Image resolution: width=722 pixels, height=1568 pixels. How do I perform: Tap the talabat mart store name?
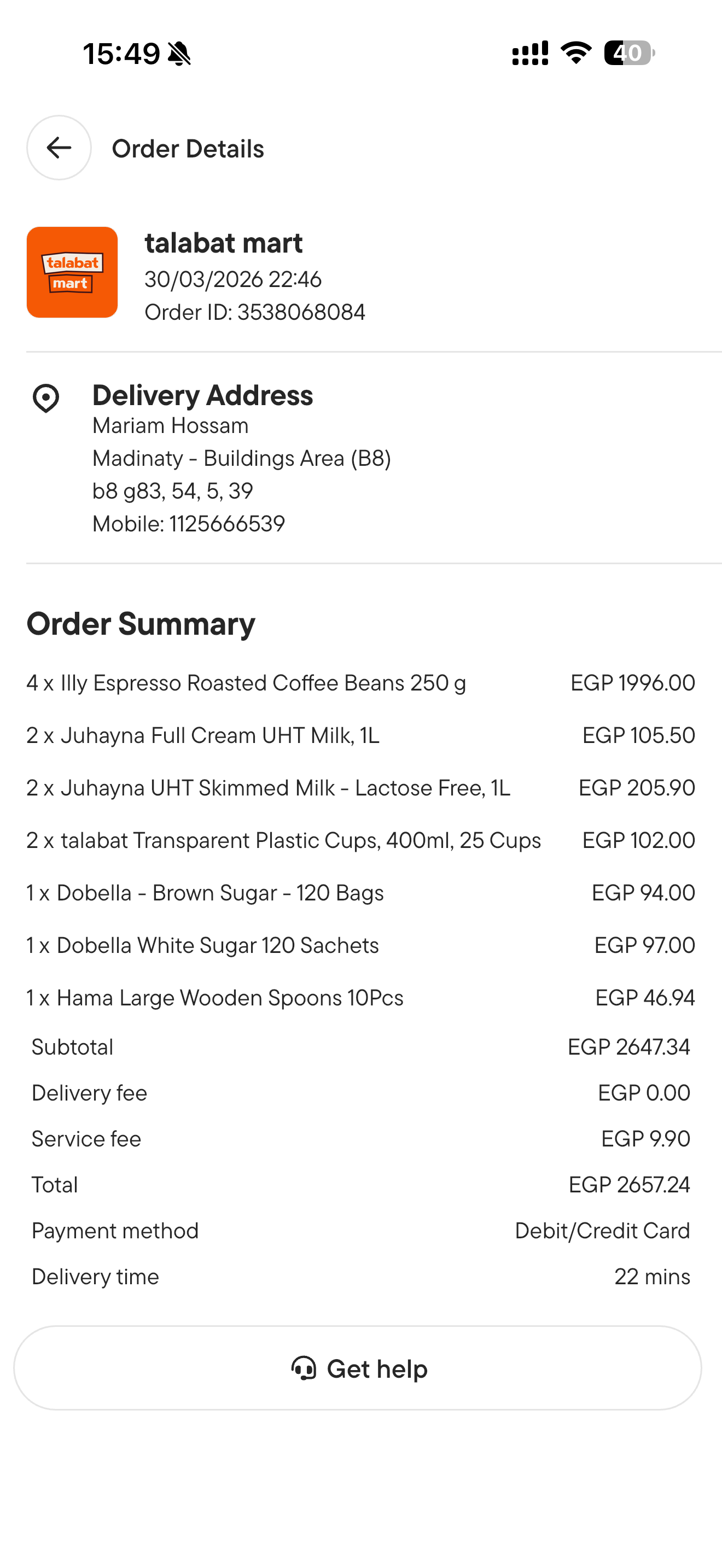coord(223,243)
